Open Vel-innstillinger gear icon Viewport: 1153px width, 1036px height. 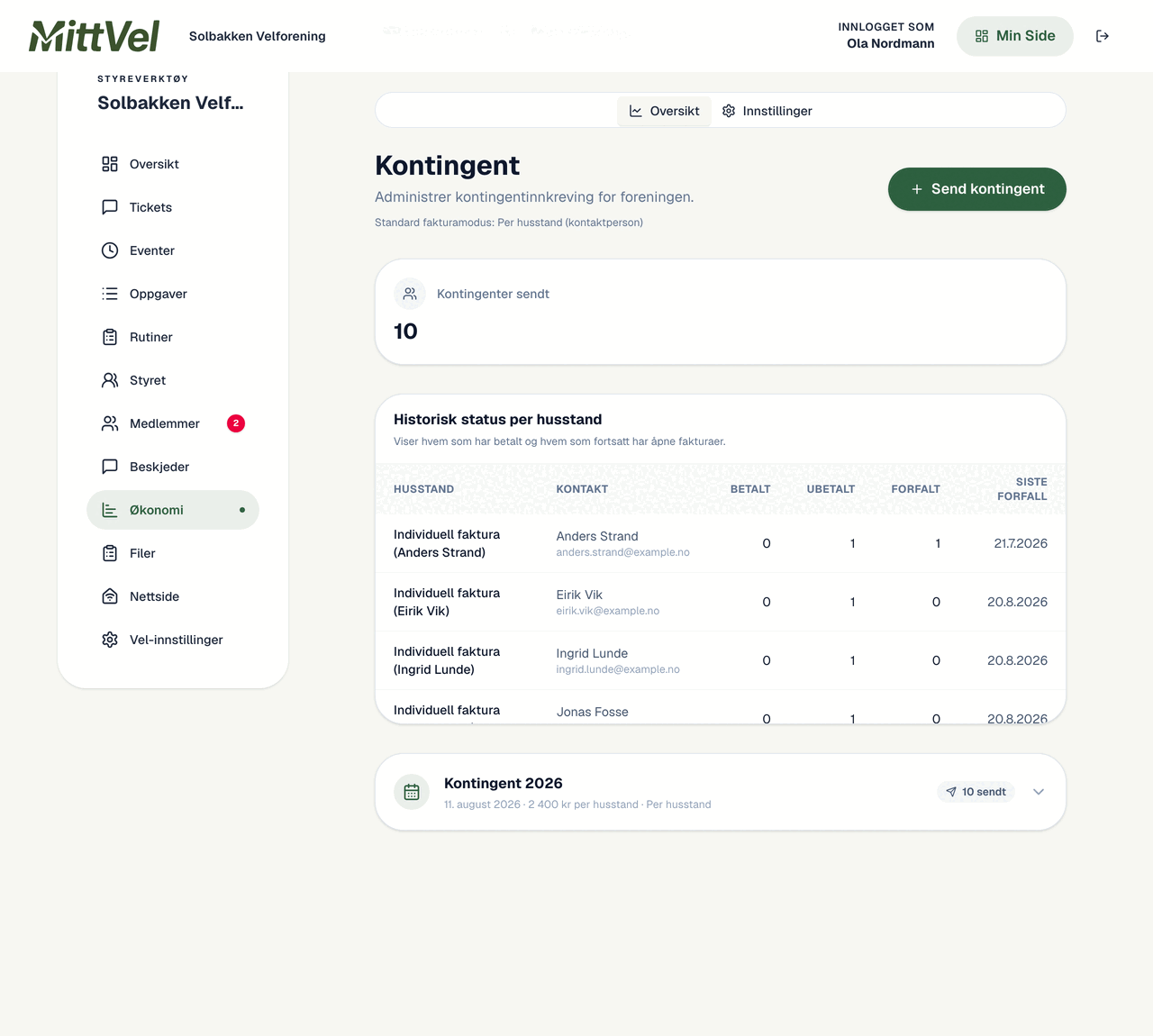110,640
